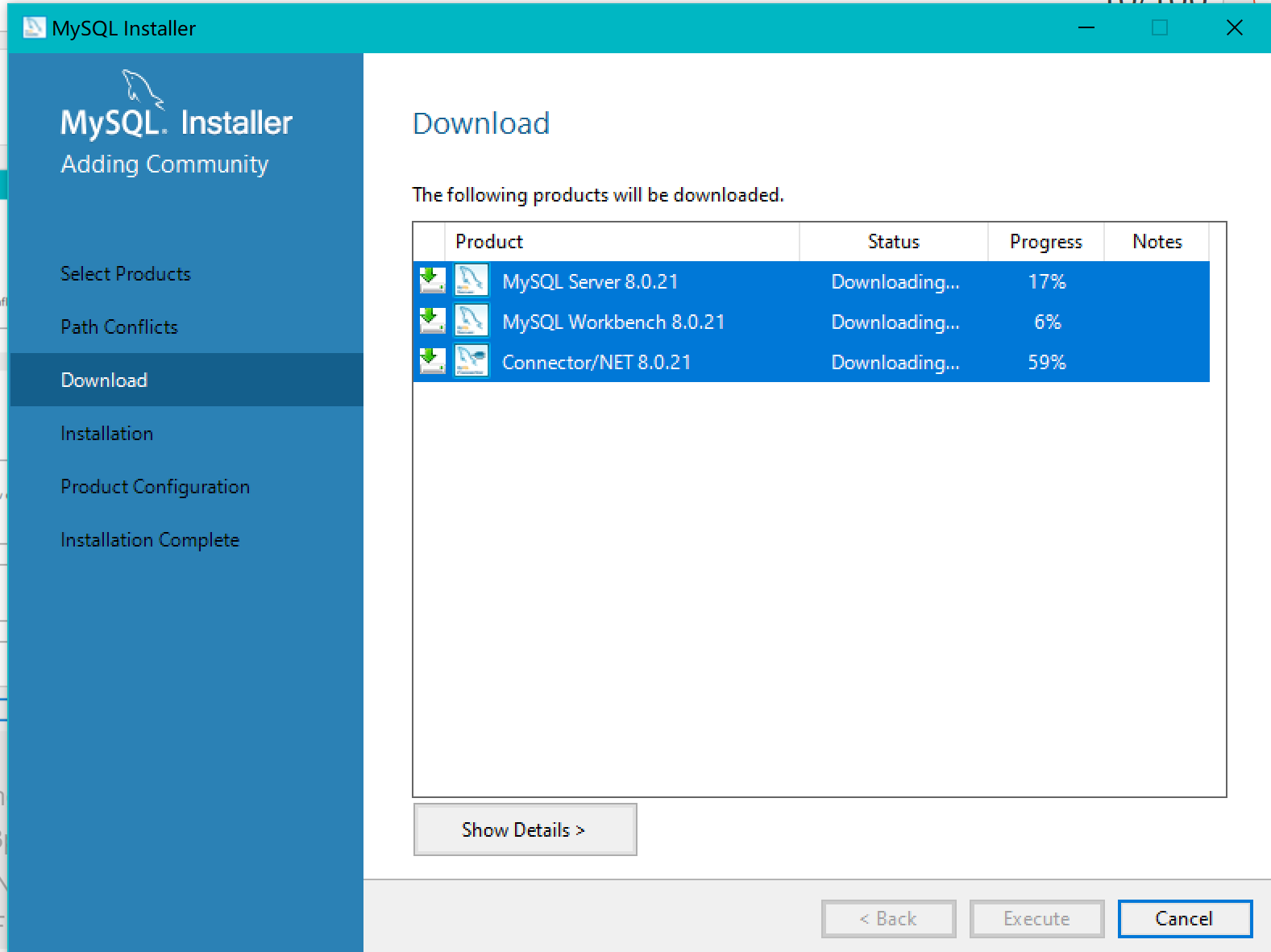
Task: Cancel the download
Action: [x=1185, y=919]
